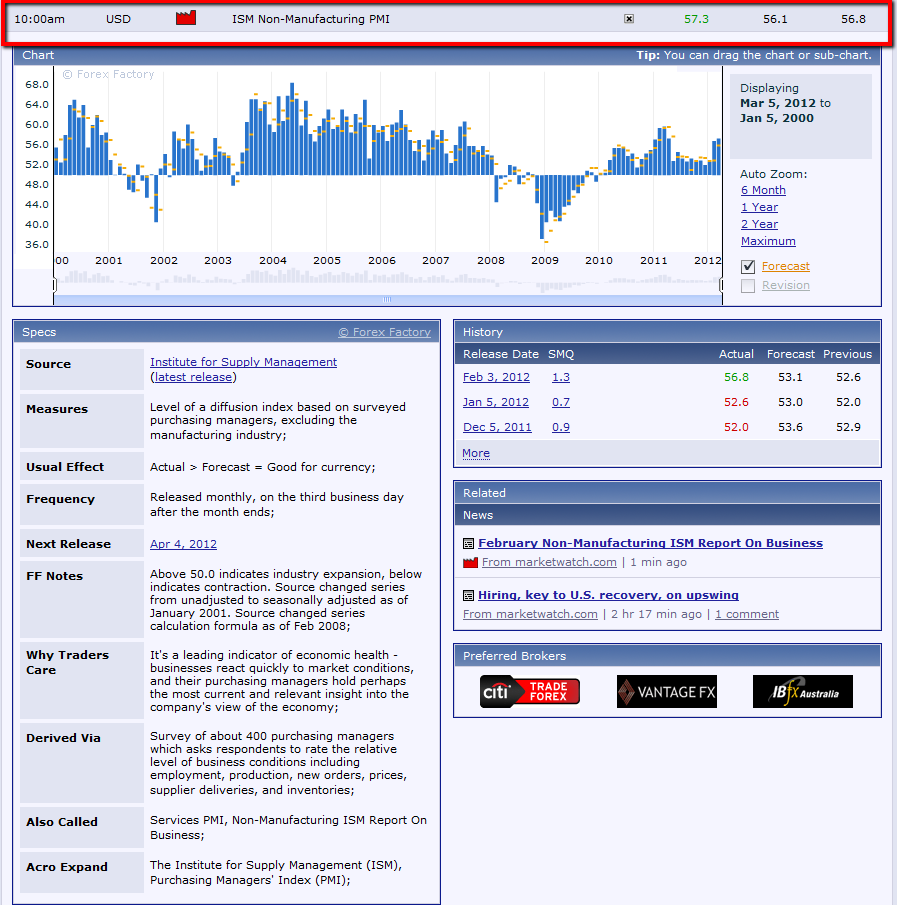Set auto zoom to 2 Year
Viewport: 897px width, 905px height.
tap(760, 224)
